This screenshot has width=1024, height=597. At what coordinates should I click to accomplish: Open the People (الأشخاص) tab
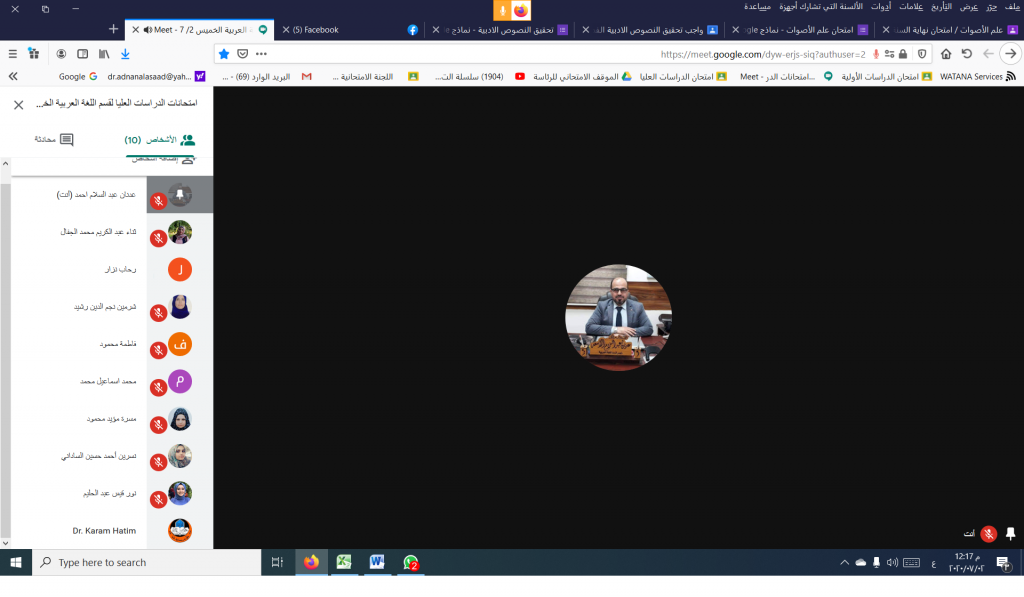click(160, 140)
